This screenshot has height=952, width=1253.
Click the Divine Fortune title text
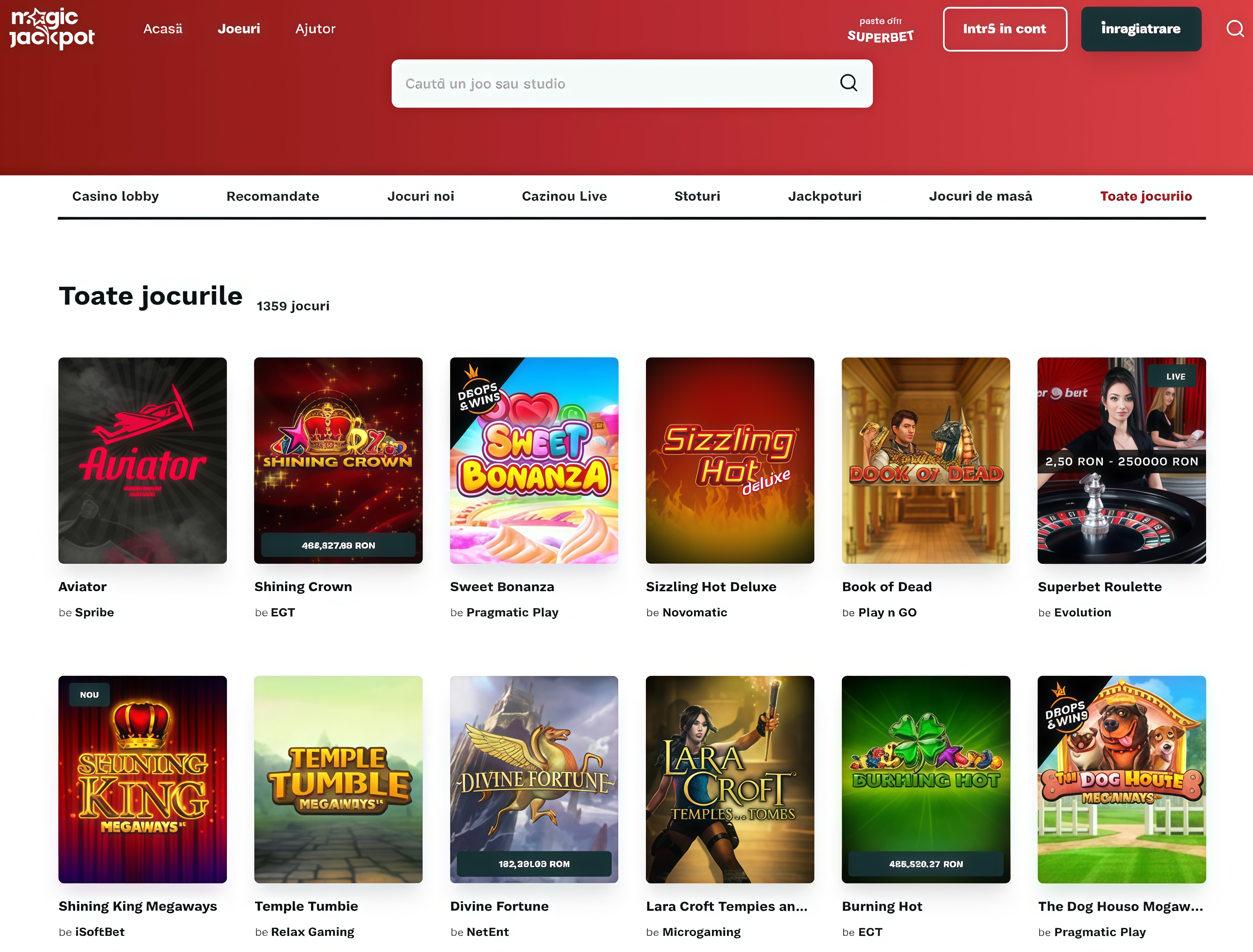coord(499,906)
